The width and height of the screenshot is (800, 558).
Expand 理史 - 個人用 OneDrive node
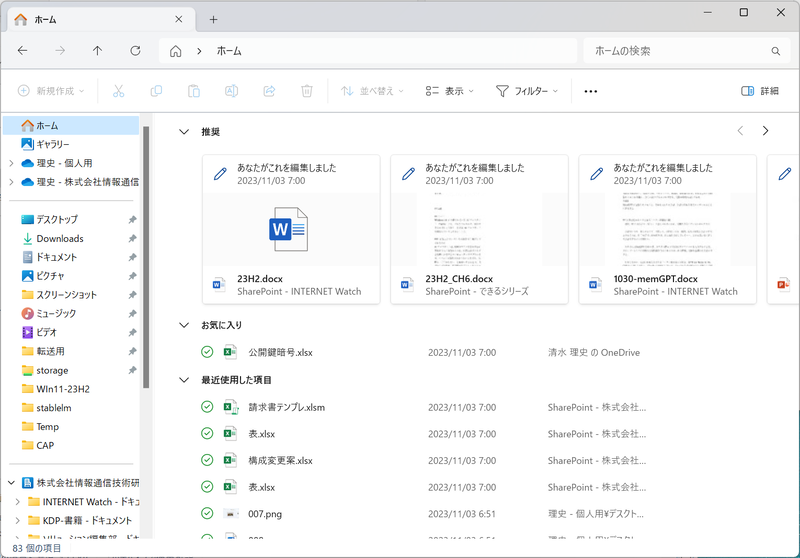[x=11, y=163]
